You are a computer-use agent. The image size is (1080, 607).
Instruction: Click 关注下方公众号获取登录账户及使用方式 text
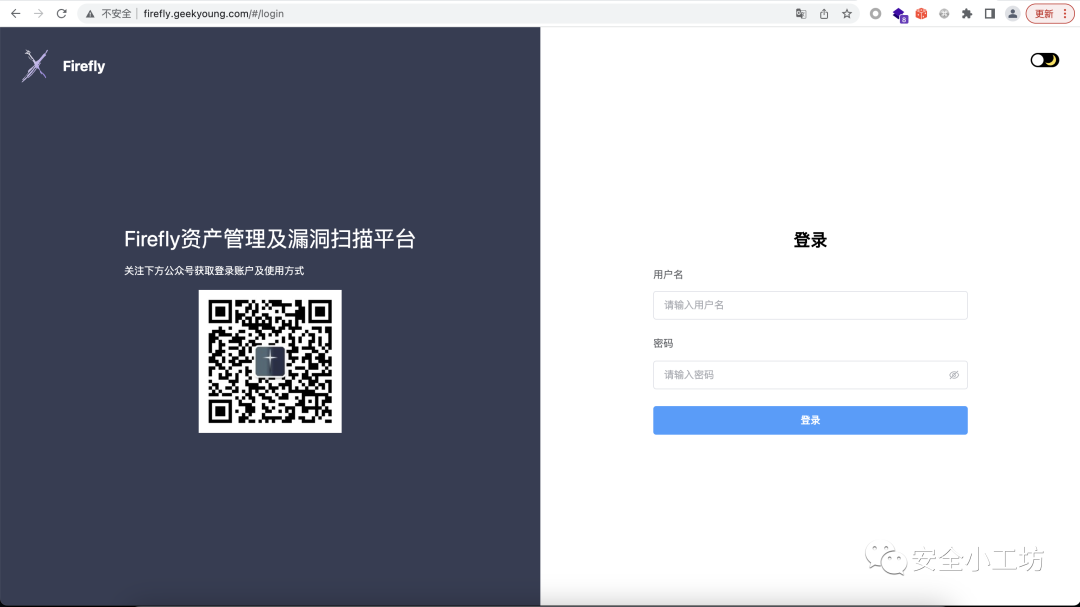[214, 271]
